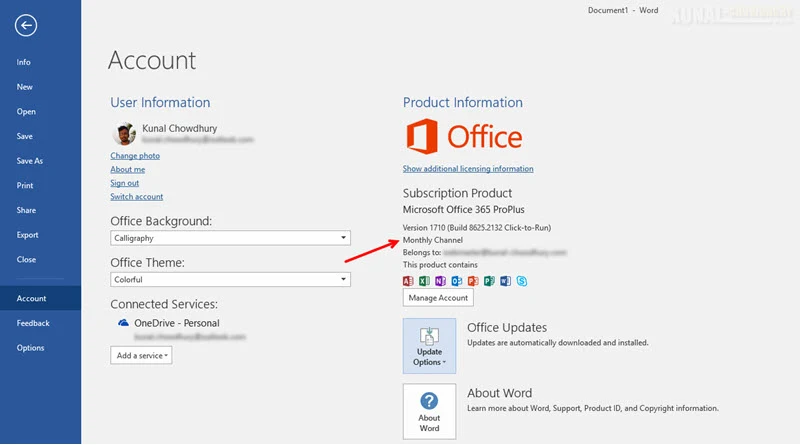
Task: Click Kunal Chowdhury's profile photo
Action: click(x=123, y=134)
